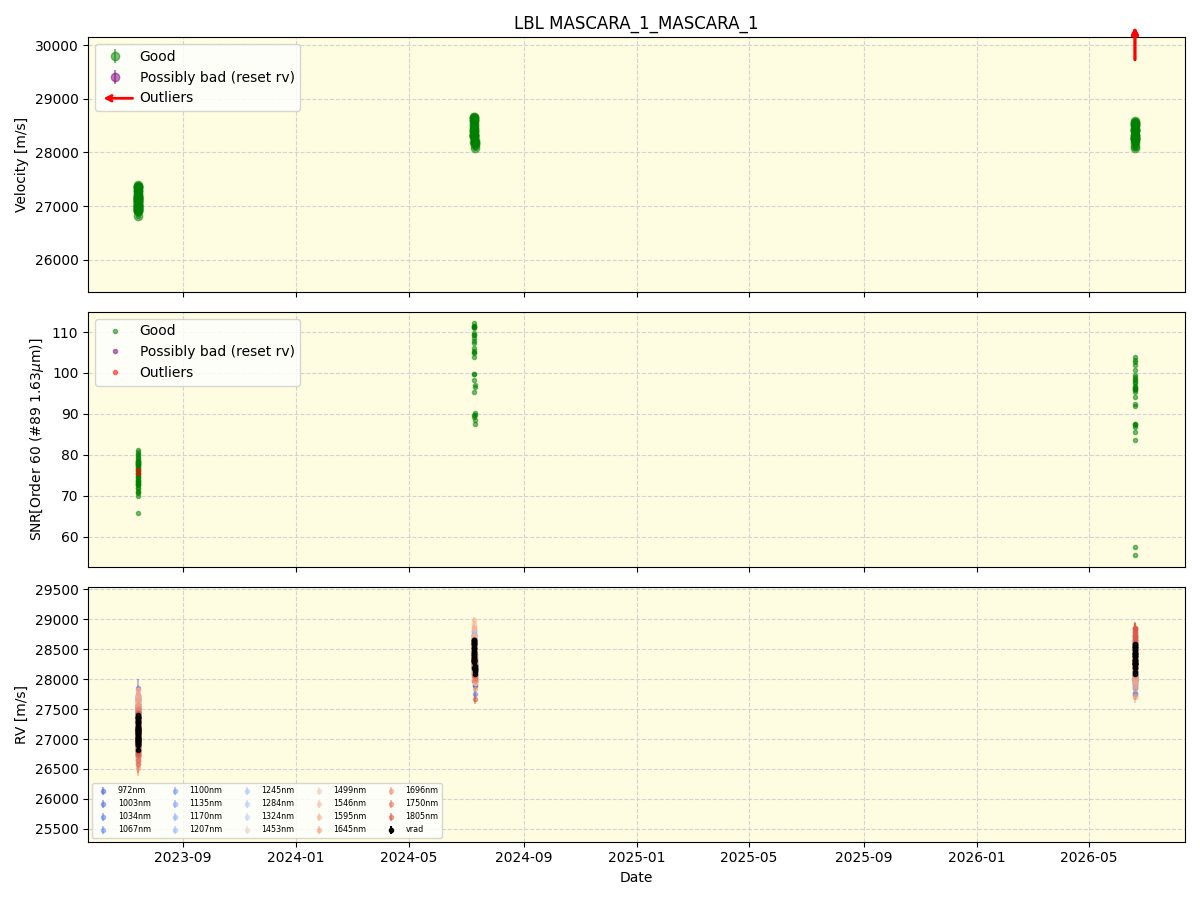Click the 2024-05 date tick label
The image size is (1200, 900).
point(409,857)
